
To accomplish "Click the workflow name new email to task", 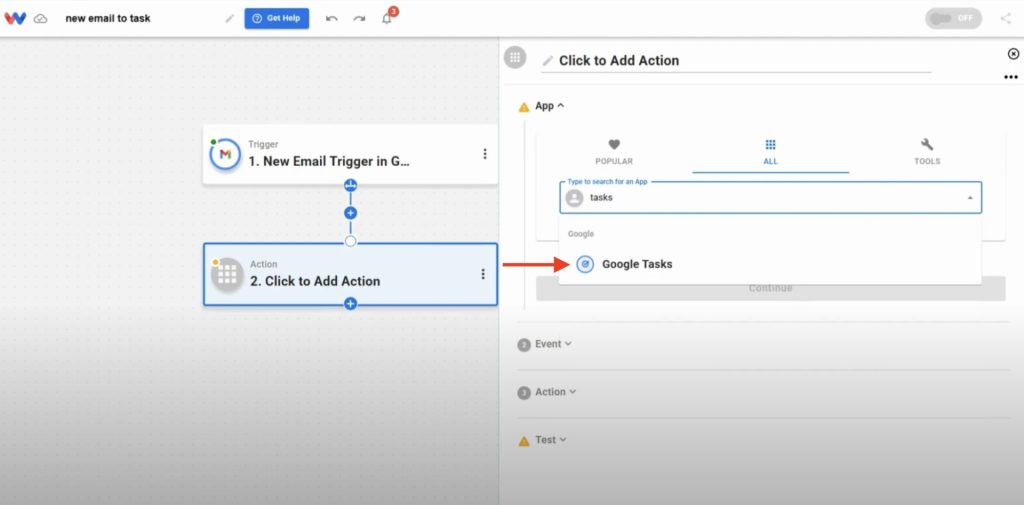I will click(108, 18).
